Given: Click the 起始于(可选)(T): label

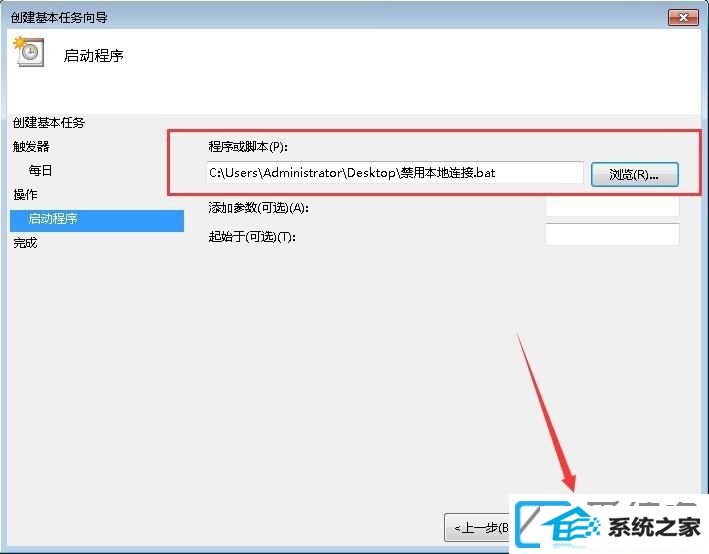Looking at the screenshot, I should [252, 237].
